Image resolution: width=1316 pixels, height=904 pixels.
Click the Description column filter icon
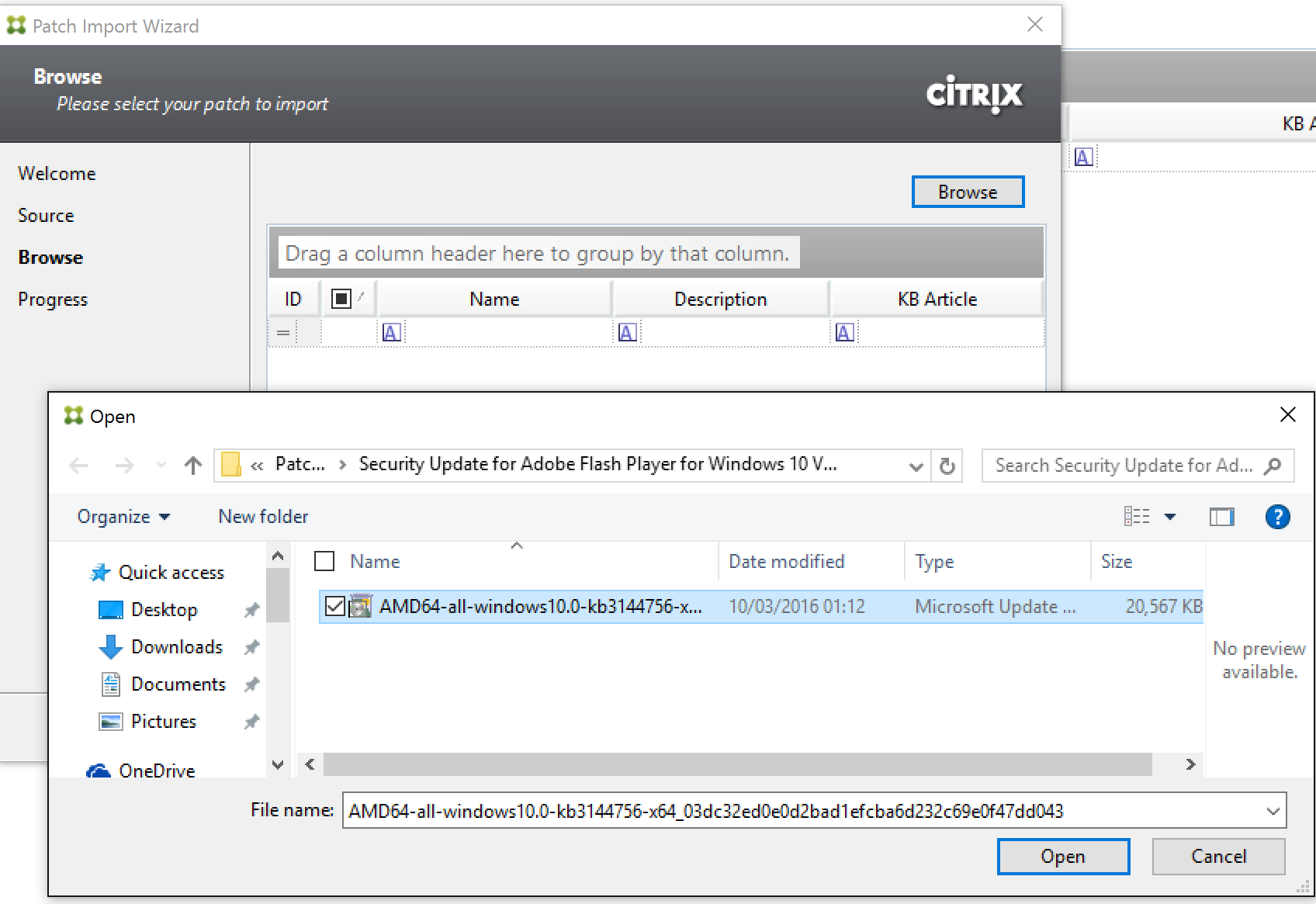click(x=628, y=333)
